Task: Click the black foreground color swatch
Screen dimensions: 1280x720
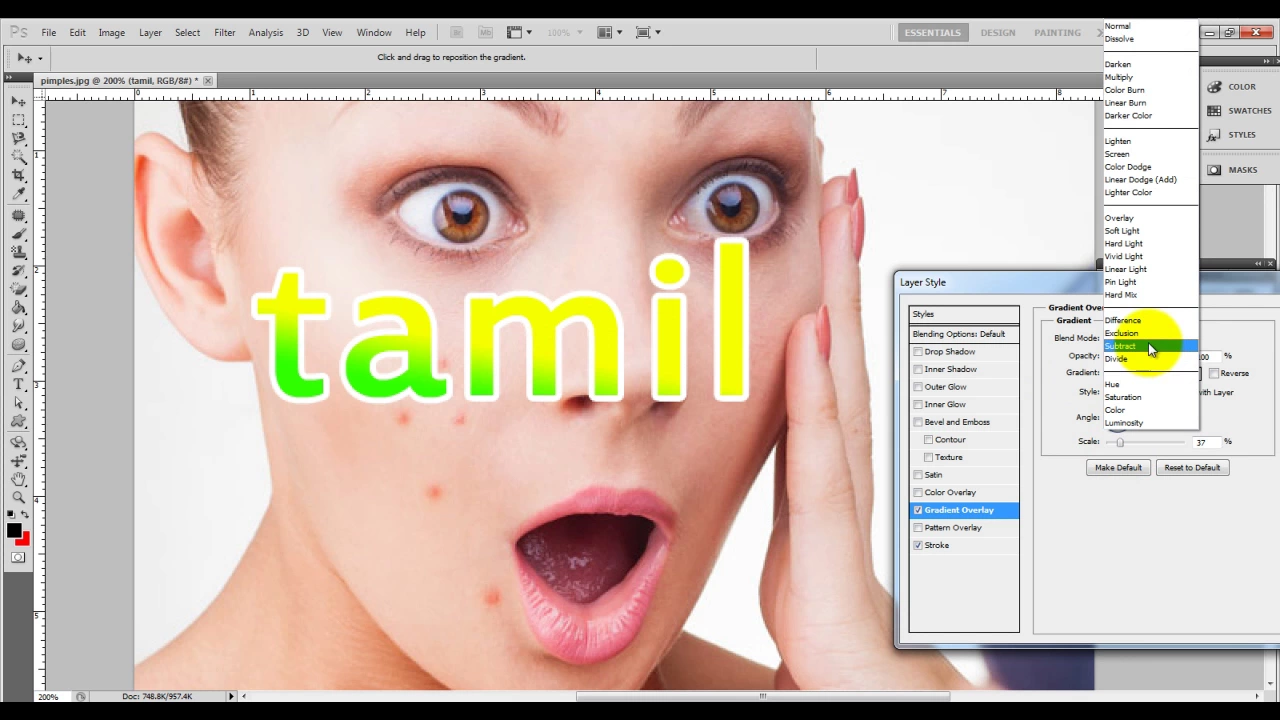Action: (x=14, y=531)
